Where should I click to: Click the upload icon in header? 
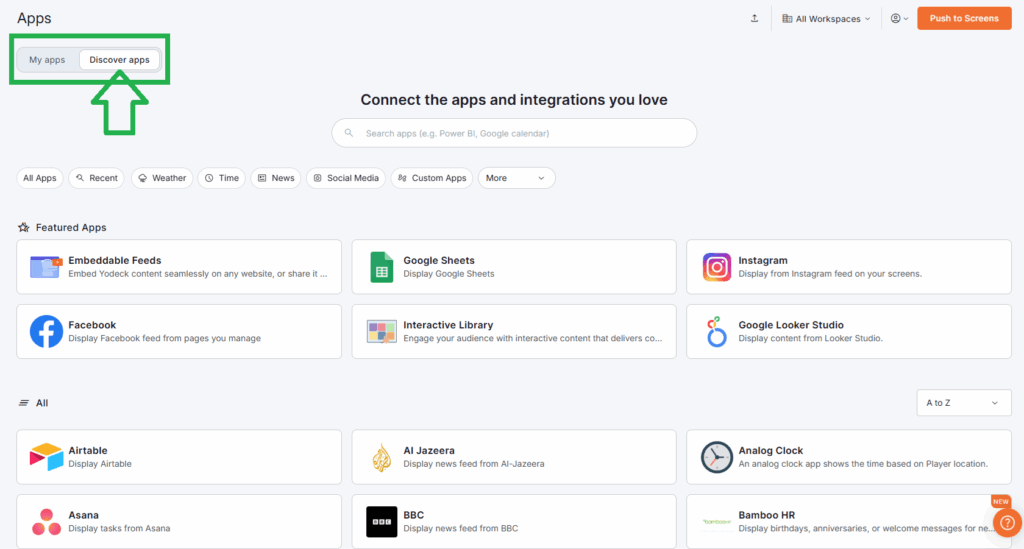[754, 19]
